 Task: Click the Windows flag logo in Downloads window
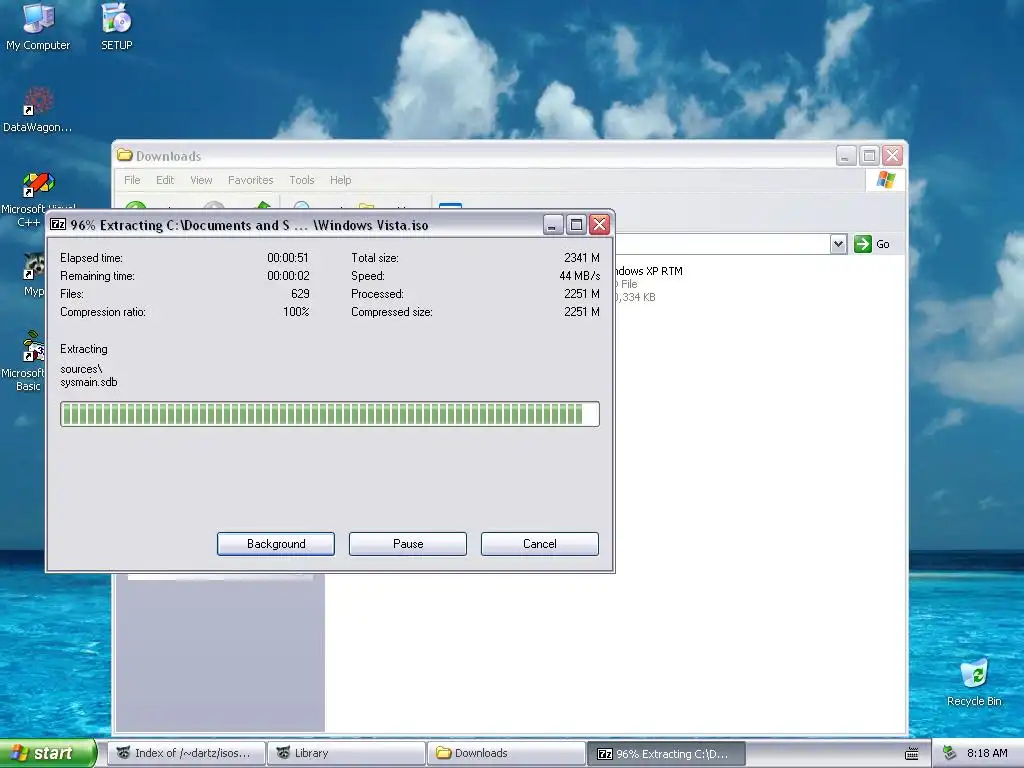coord(886,179)
